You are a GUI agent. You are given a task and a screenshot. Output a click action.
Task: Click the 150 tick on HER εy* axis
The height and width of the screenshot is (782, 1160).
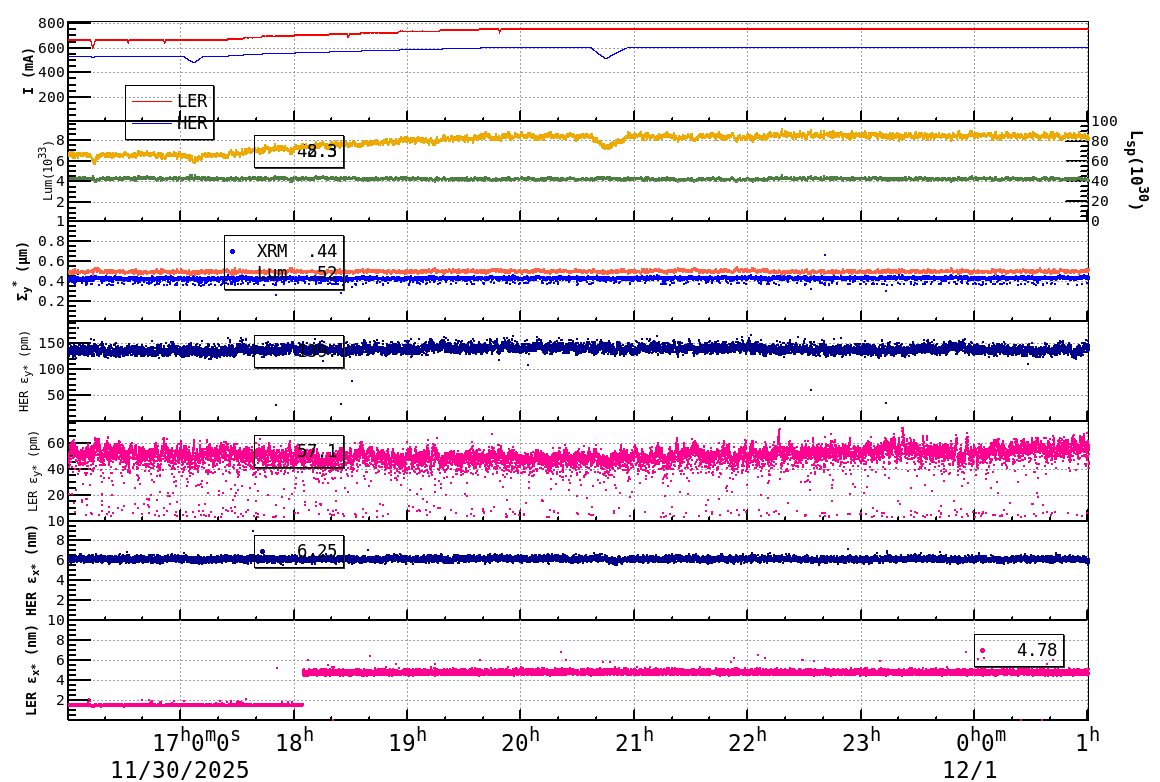tap(51, 343)
